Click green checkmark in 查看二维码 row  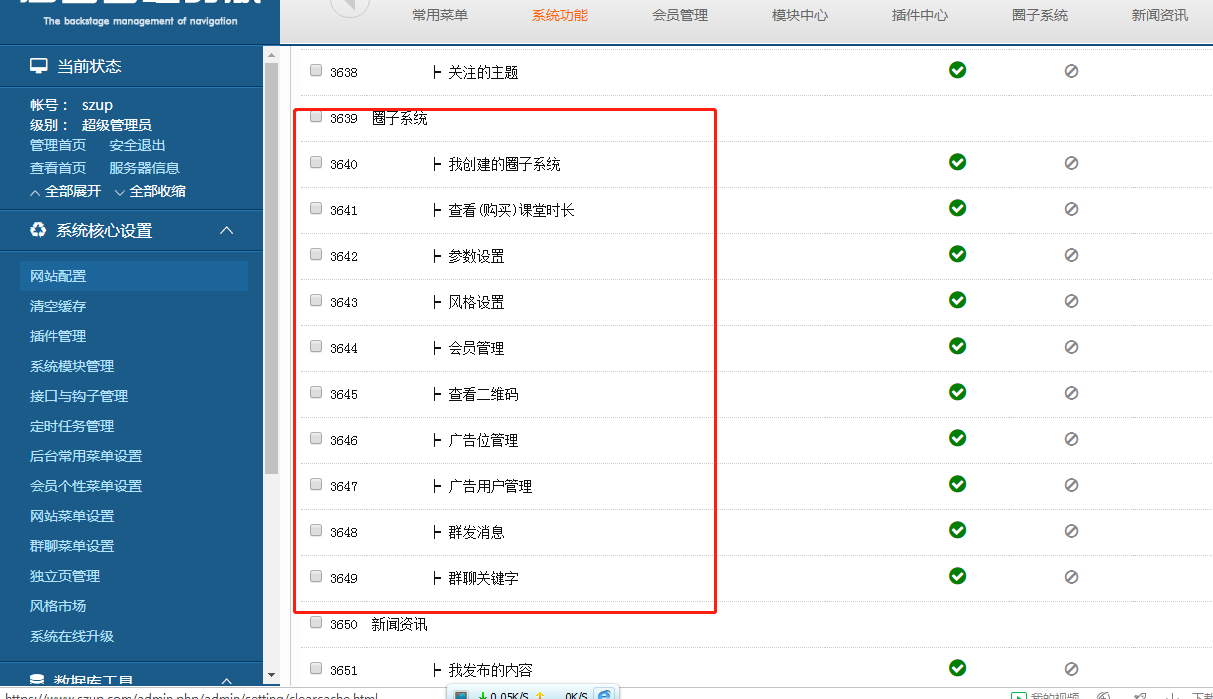tap(957, 392)
